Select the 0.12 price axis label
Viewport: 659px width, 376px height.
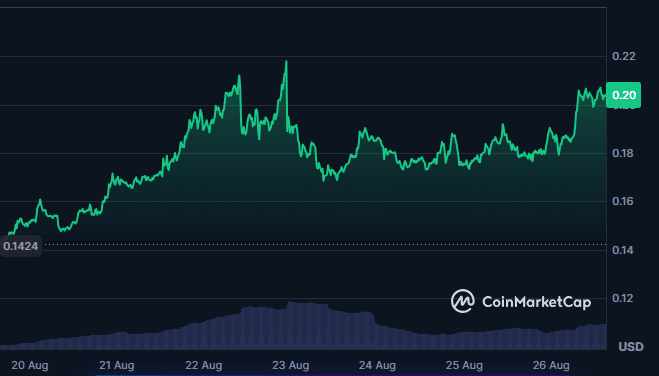click(624, 298)
